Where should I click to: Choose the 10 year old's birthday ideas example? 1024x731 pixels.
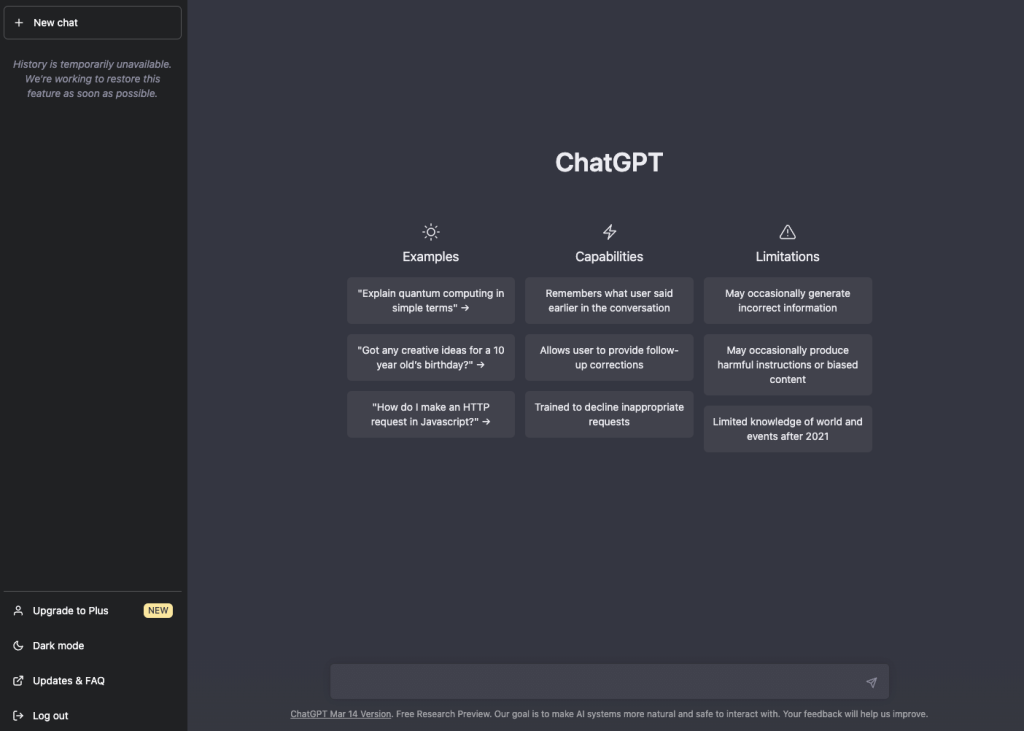[430, 357]
